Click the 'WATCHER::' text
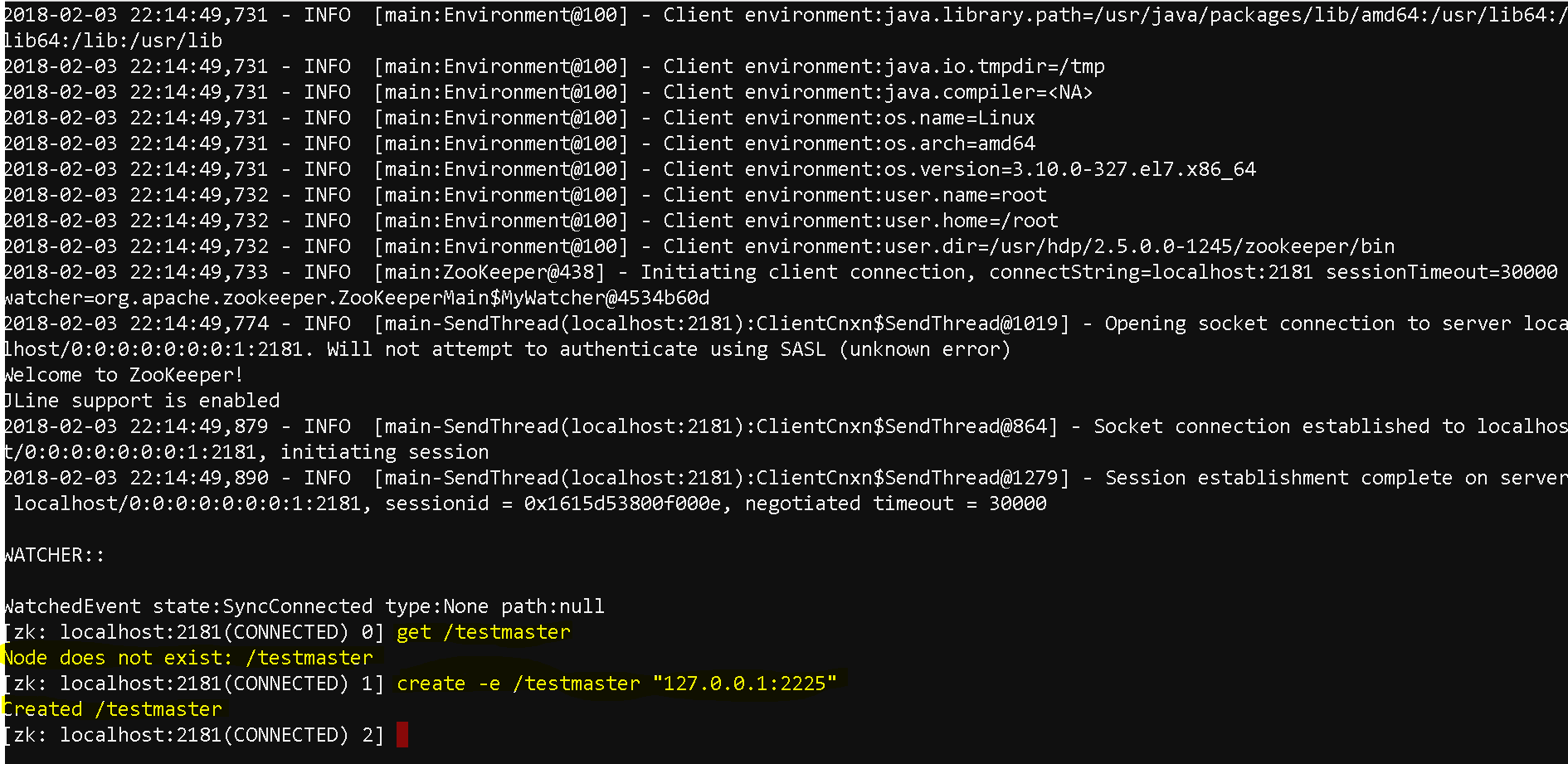This screenshot has width=1568, height=764. (54, 555)
